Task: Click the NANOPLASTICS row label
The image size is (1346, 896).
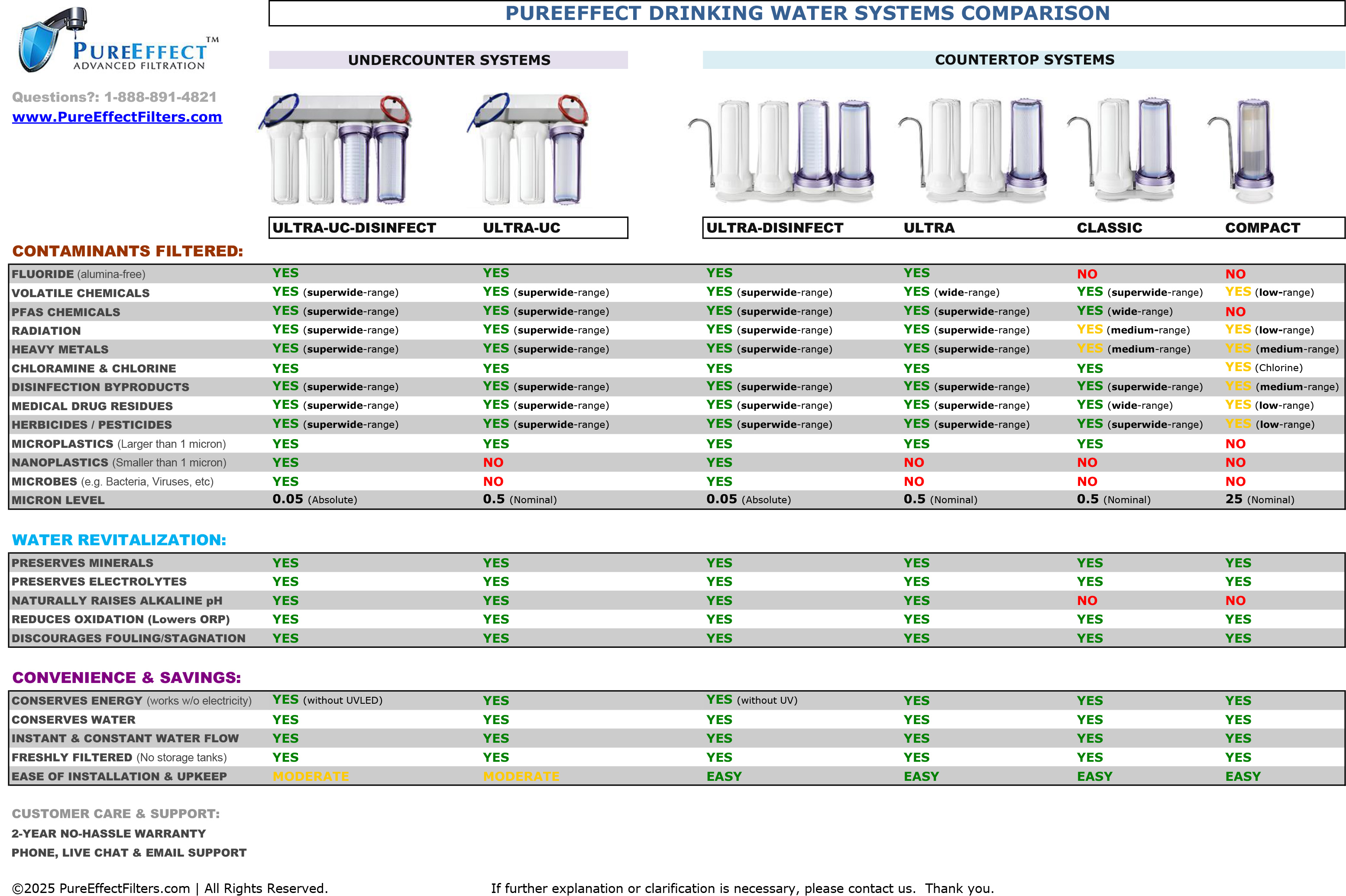Action: 119,463
